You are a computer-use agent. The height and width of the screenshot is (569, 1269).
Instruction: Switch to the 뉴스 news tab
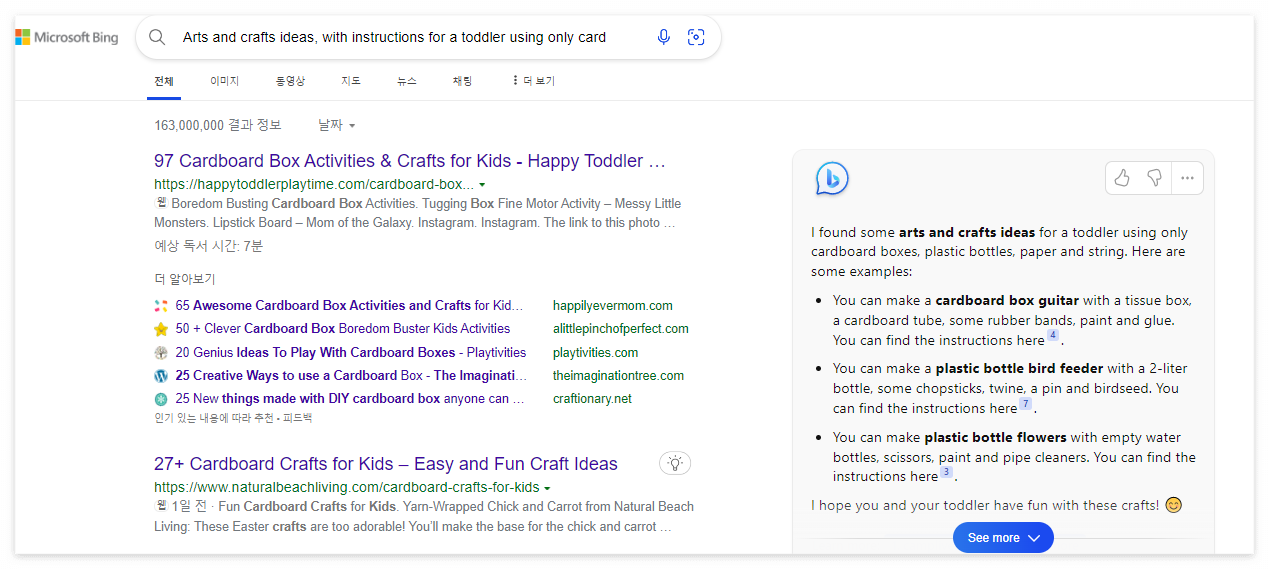coord(406,81)
